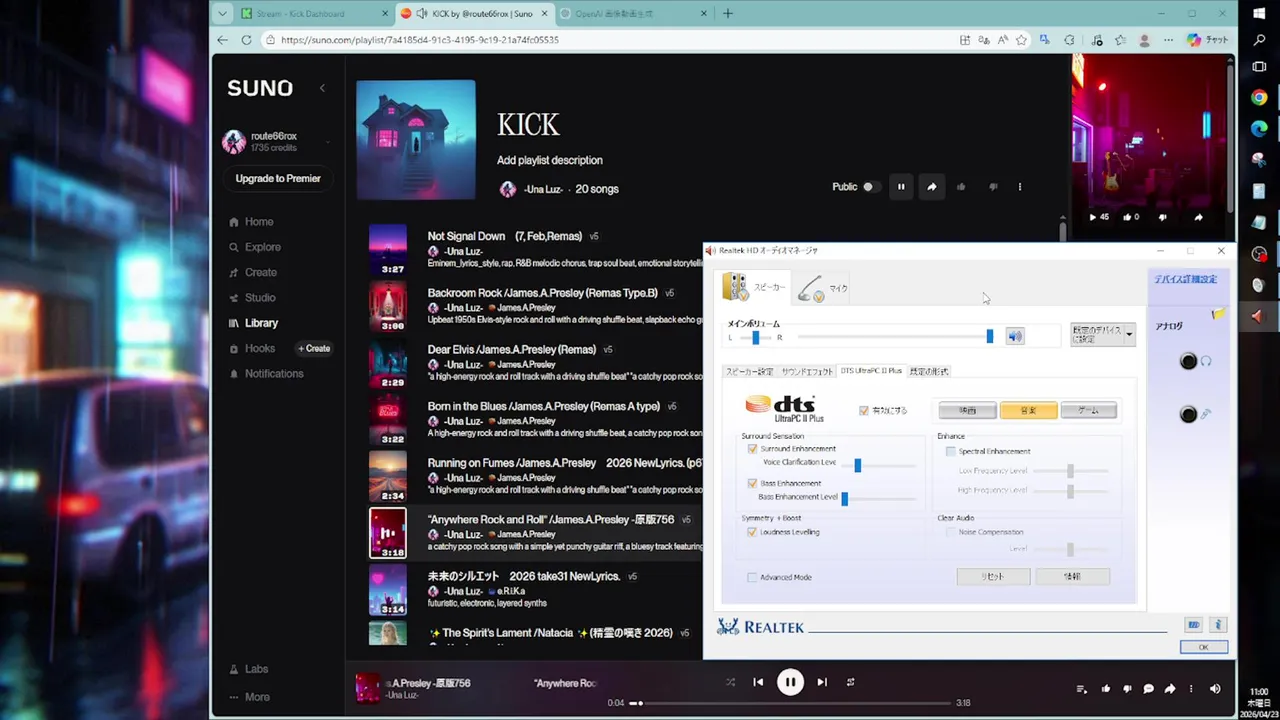The width and height of the screenshot is (1280, 720).
Task: Click Bass Enhancement Level slider handle
Action: pyautogui.click(x=845, y=499)
